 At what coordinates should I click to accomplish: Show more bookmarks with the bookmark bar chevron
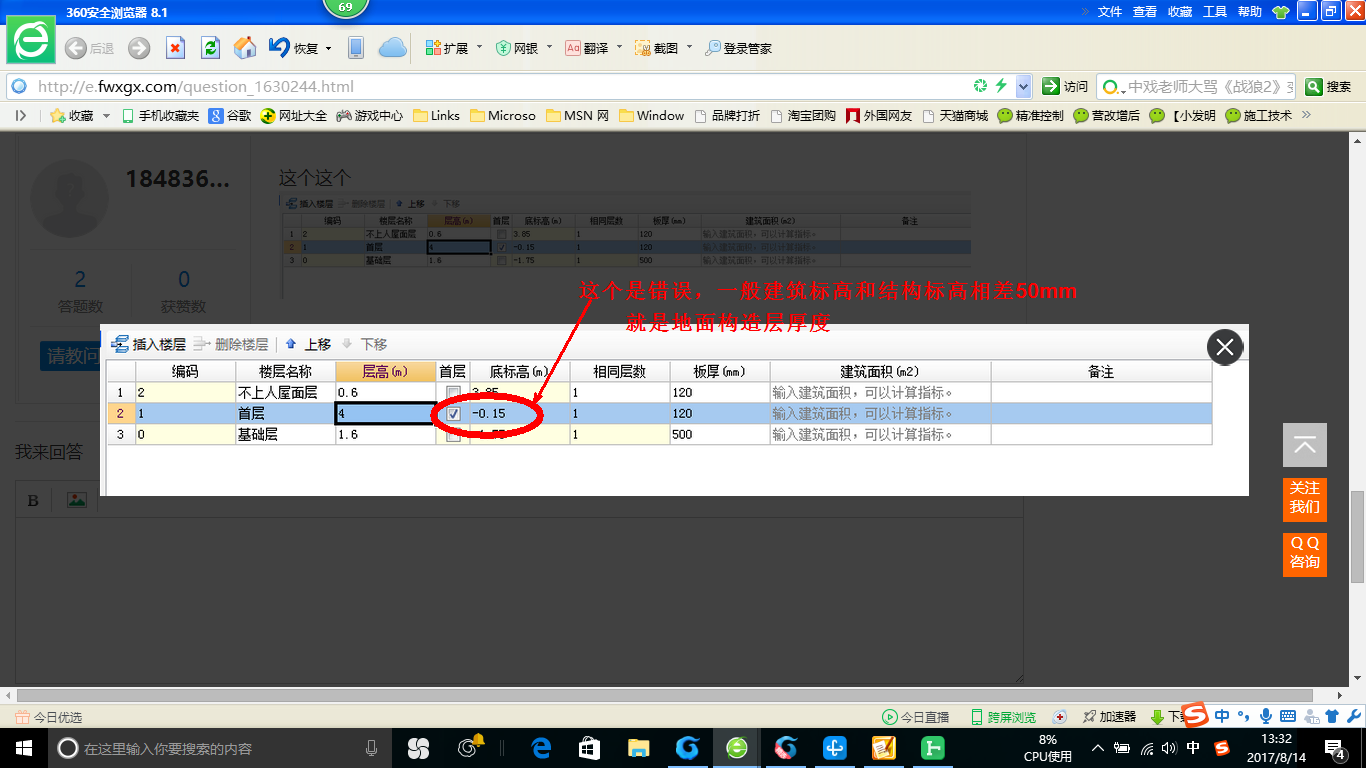pos(1306,116)
